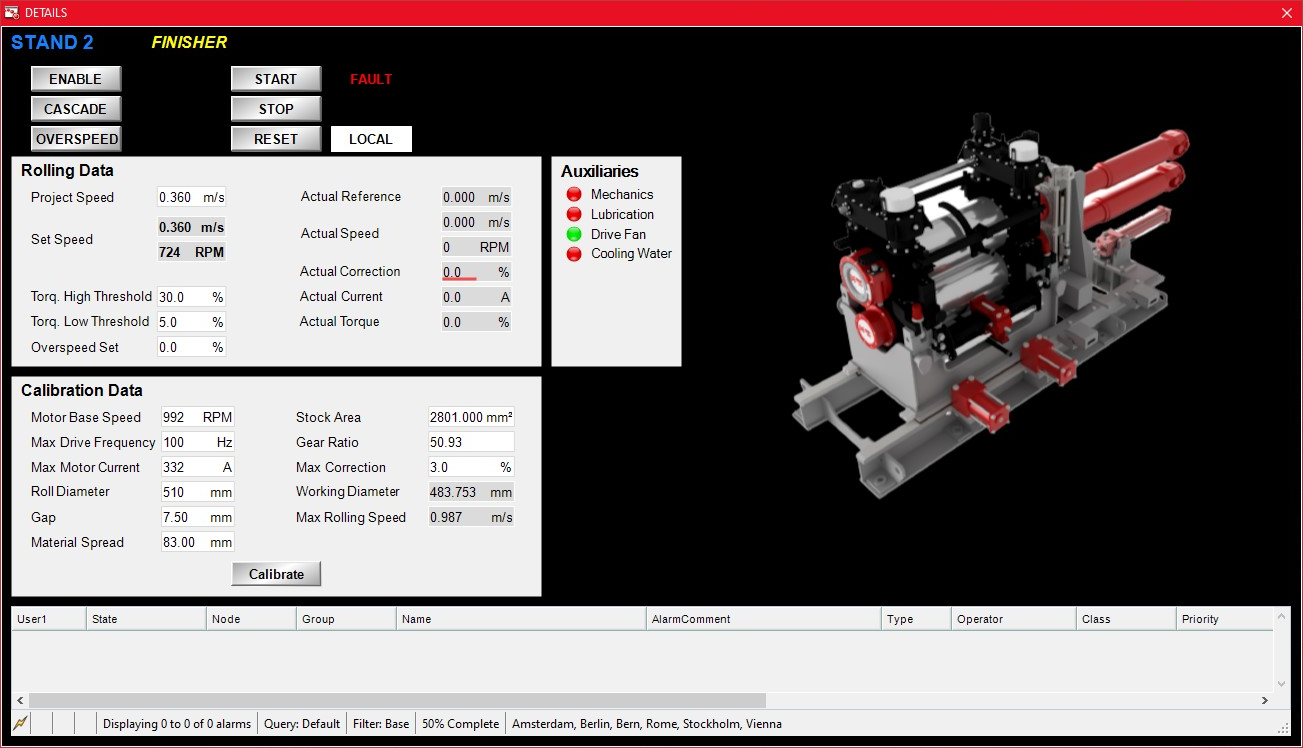This screenshot has height=748, width=1303.
Task: Click the Priority column header
Action: coord(1225,619)
